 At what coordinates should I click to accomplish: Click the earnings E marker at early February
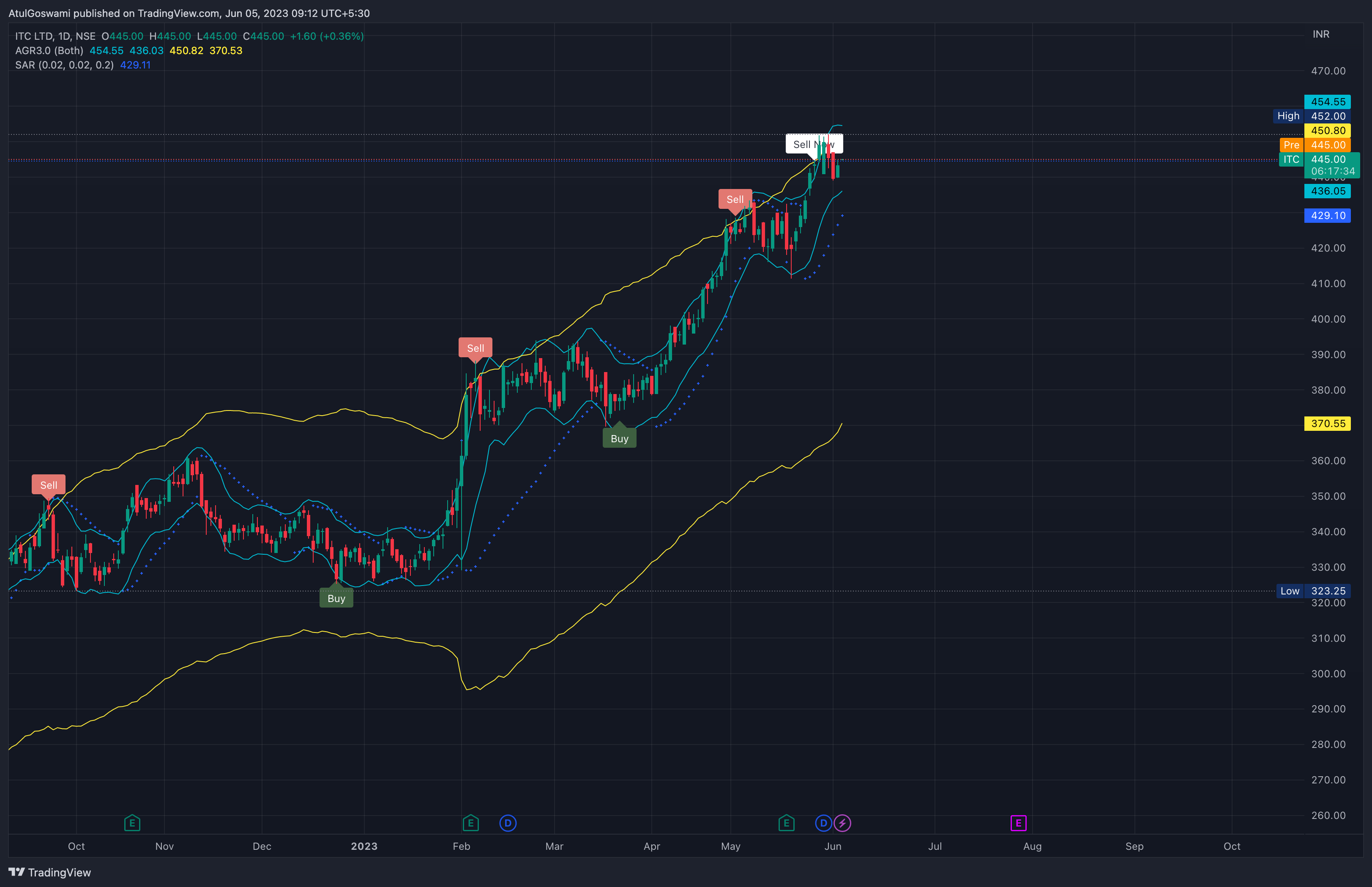[470, 823]
